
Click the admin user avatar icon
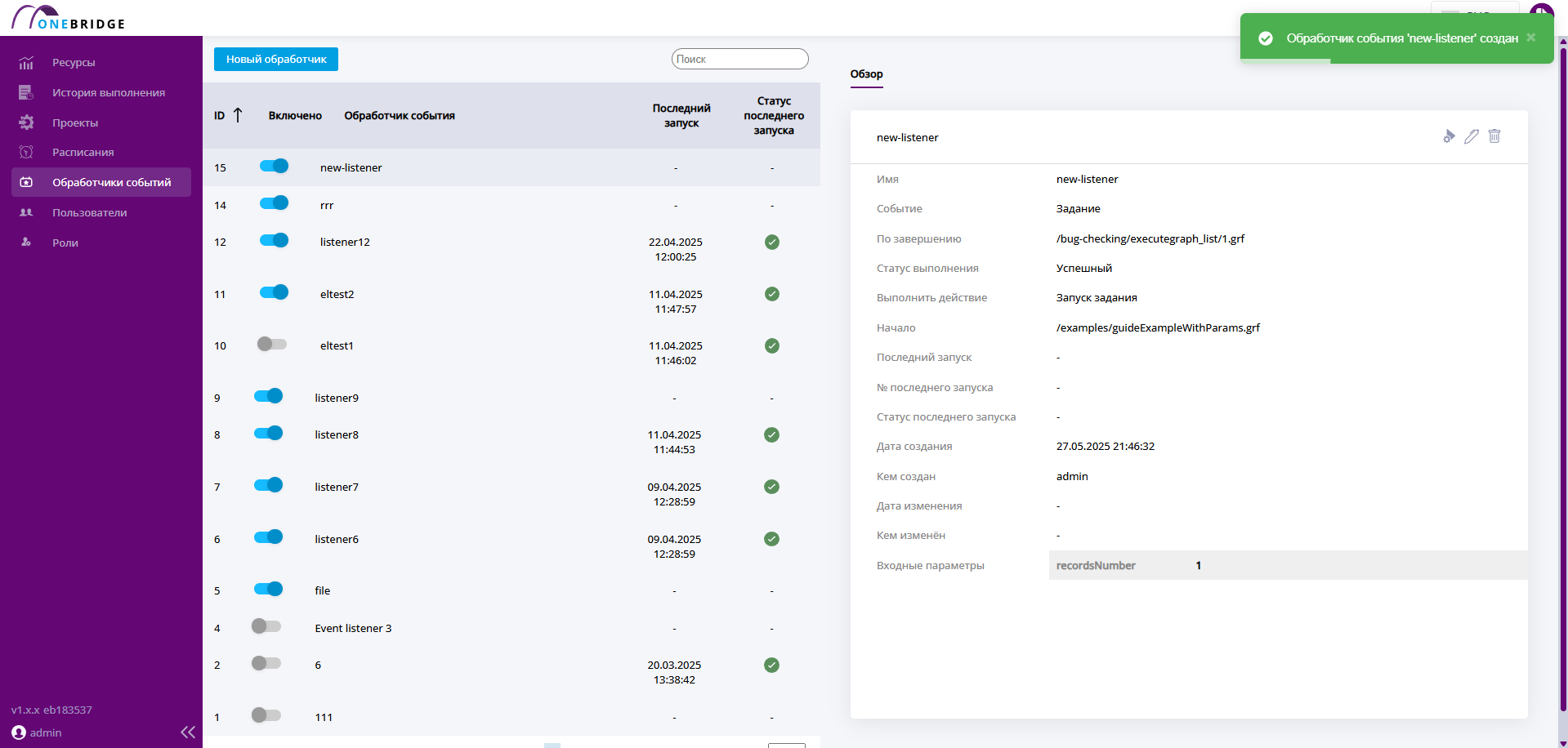[x=19, y=732]
